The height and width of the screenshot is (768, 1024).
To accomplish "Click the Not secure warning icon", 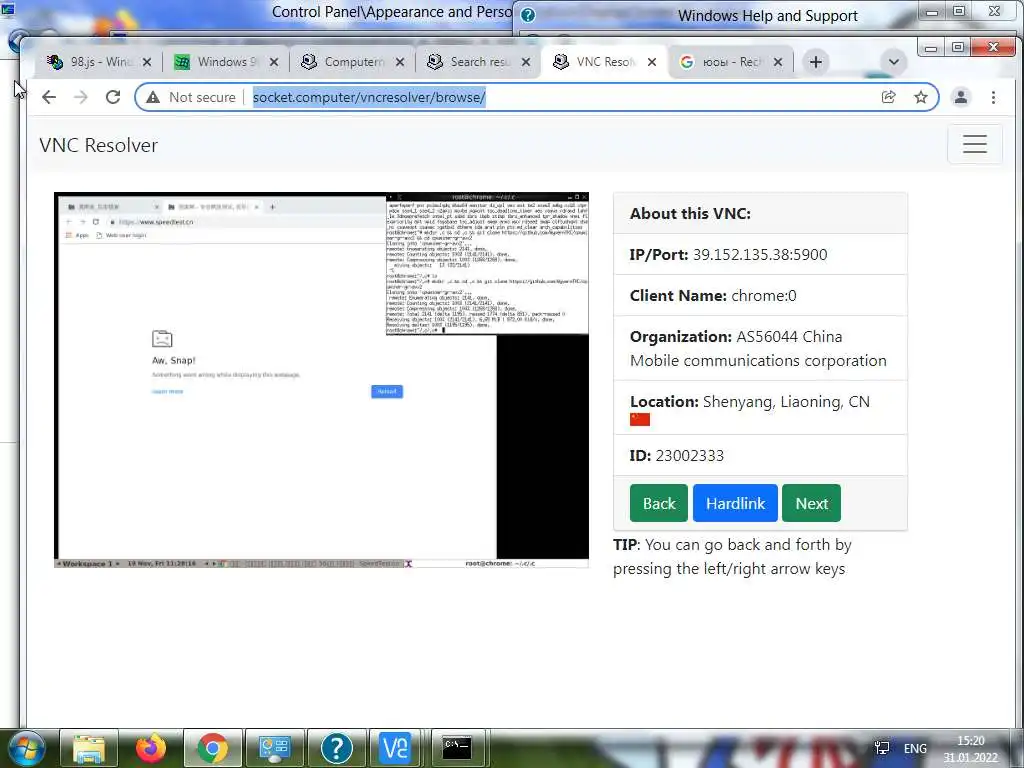I will coord(153,97).
